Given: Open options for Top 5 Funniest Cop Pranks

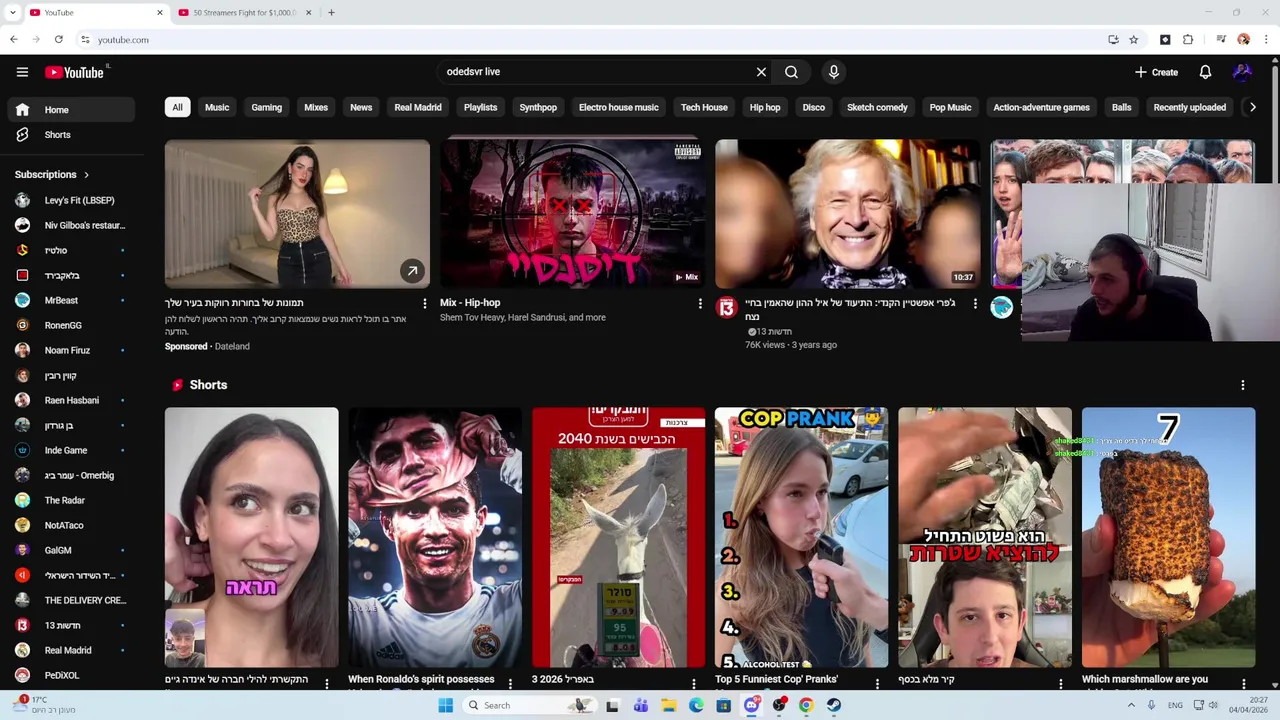Looking at the screenshot, I should point(877,684).
